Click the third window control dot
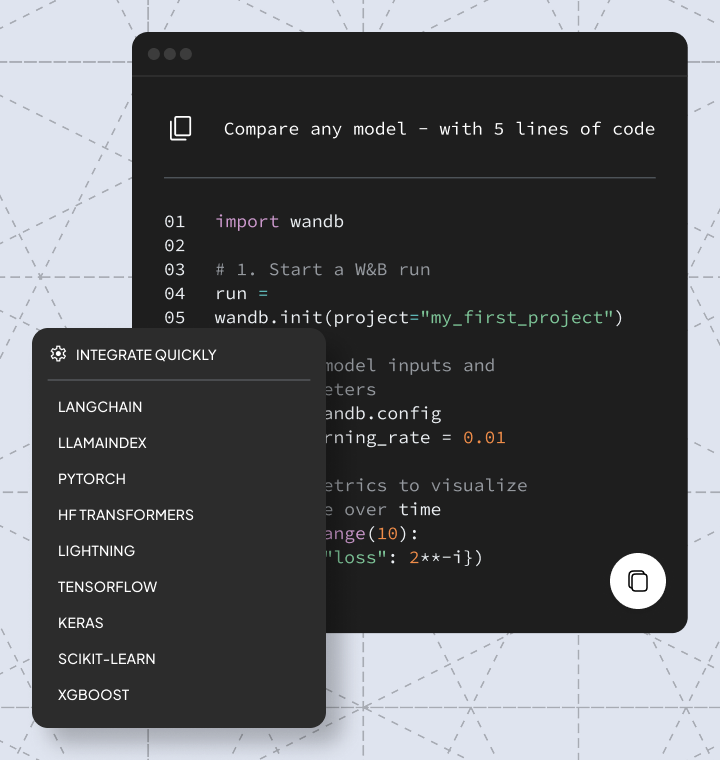 tap(186, 54)
